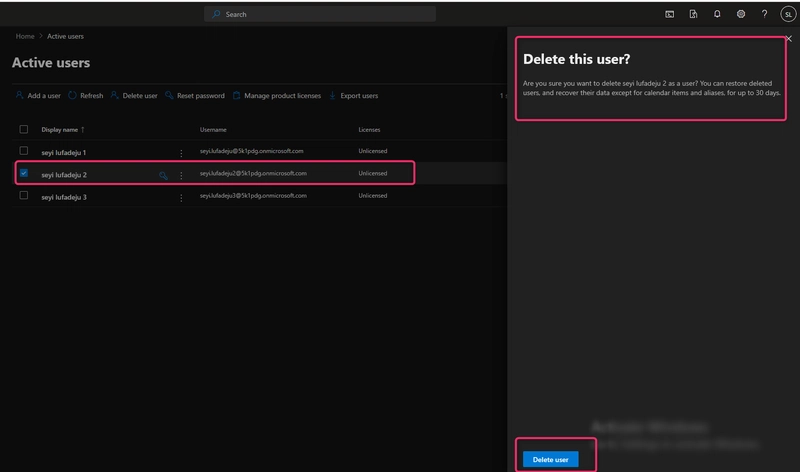Open more actions menu for seyi lufadeju 3
800x472 pixels.
click(x=181, y=198)
